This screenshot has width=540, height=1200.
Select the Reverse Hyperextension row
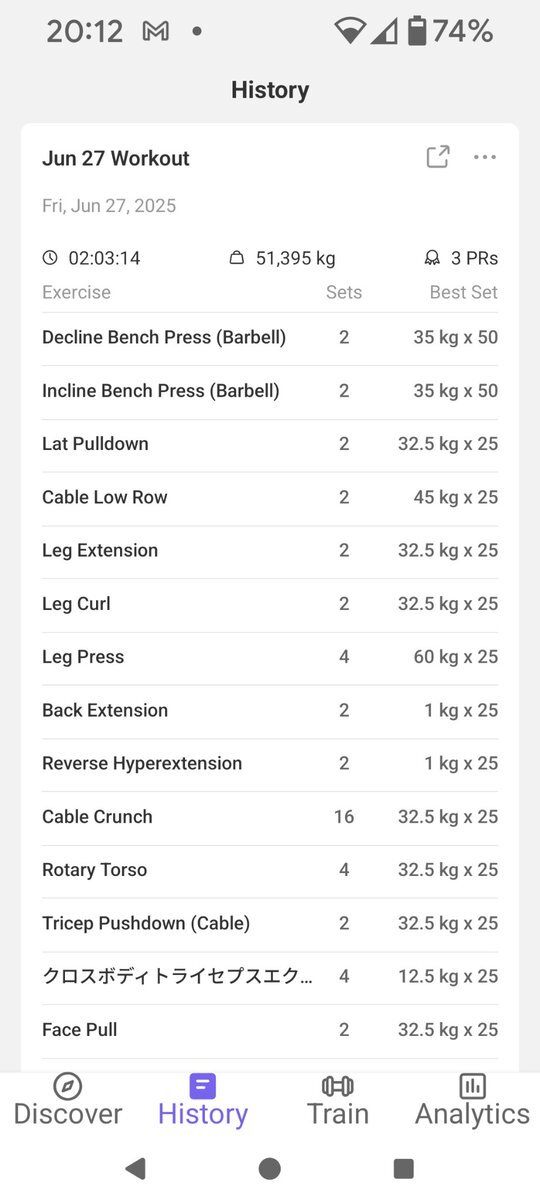[x=270, y=764]
